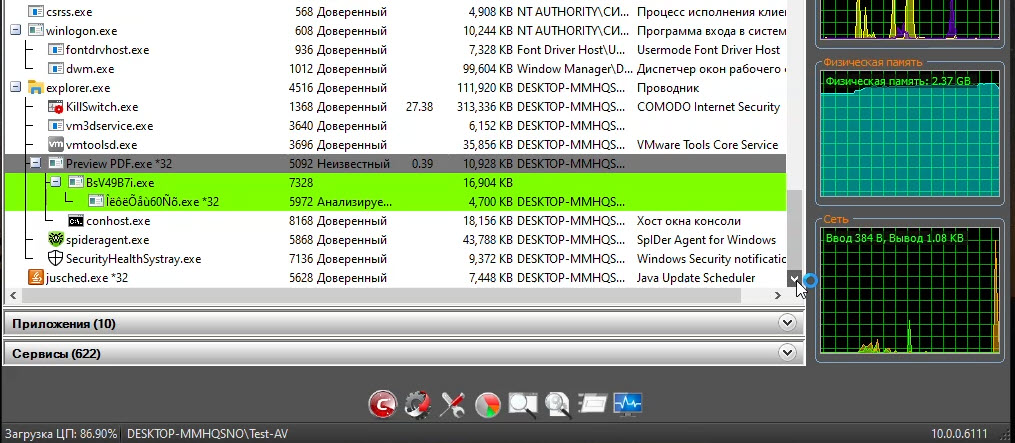Click the 'Java Update Scheduler' description
The height and width of the screenshot is (443, 1015).
coord(696,277)
